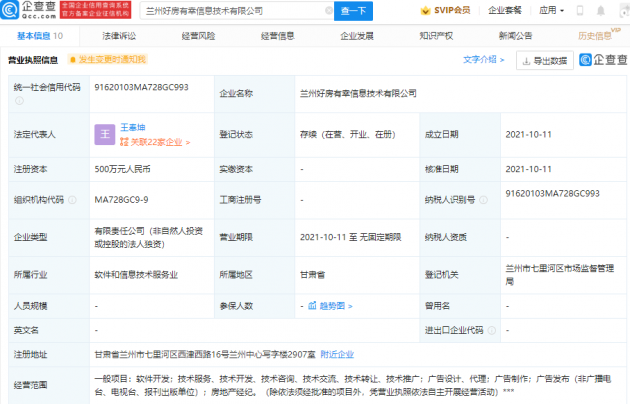630x404 pixels.
Task: Expand 关联22家企业 list
Action: (155, 142)
